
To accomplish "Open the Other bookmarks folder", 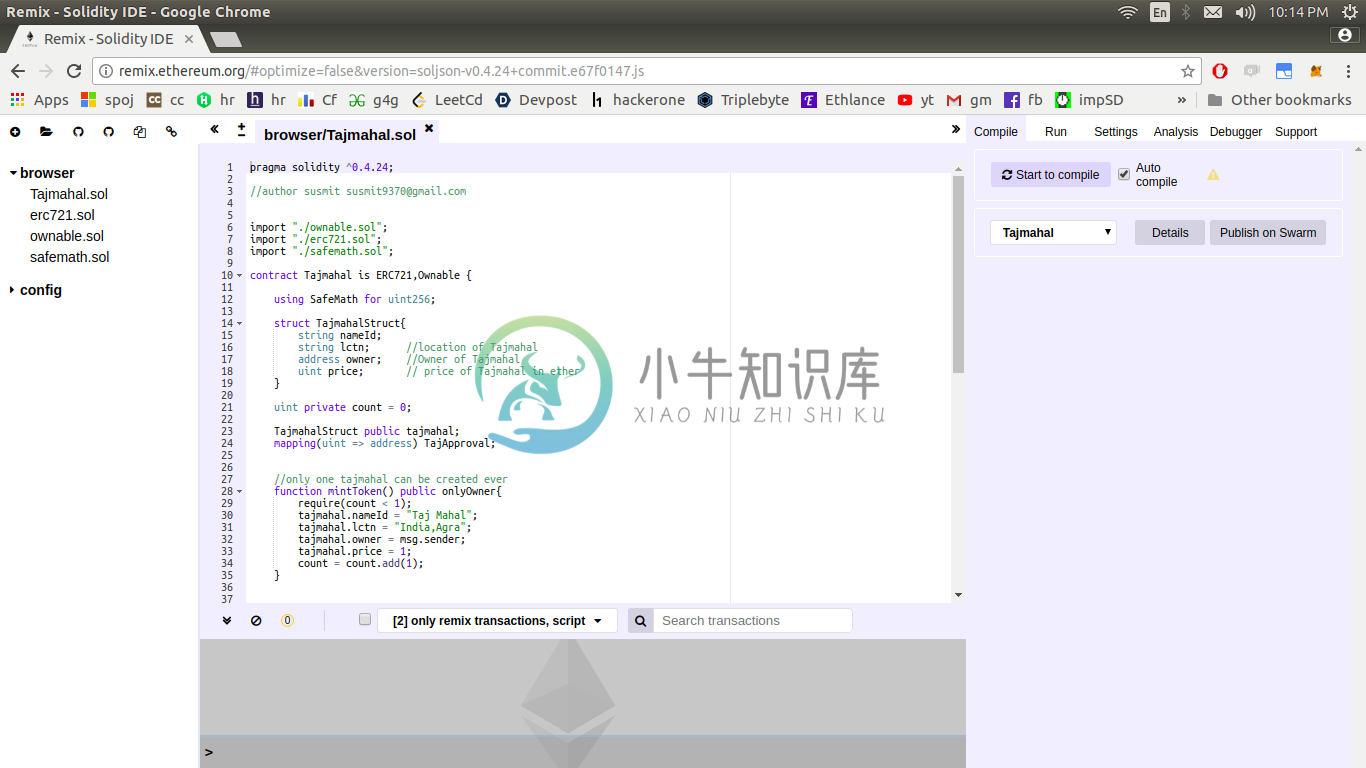I will point(1279,100).
